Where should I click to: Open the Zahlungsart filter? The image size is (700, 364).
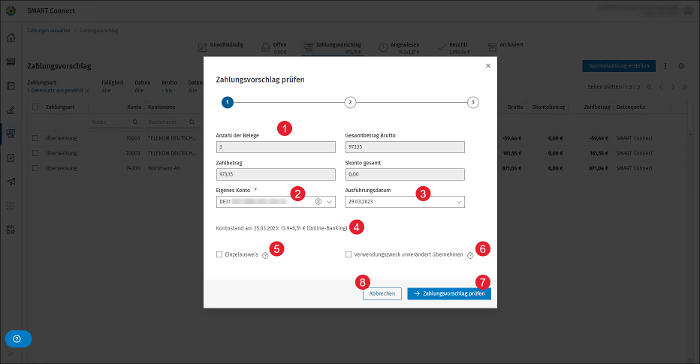pyautogui.click(x=58, y=87)
